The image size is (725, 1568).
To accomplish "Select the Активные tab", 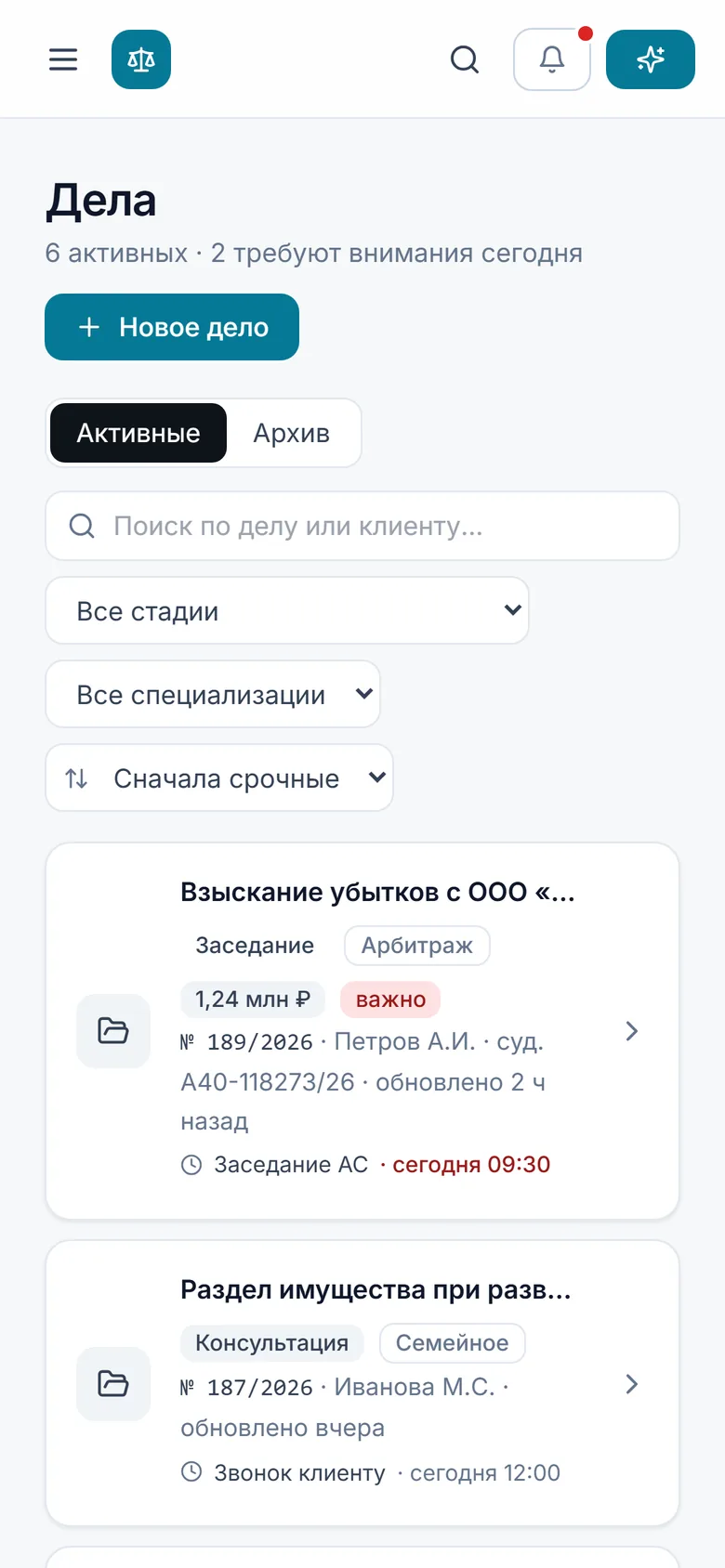I will (138, 433).
